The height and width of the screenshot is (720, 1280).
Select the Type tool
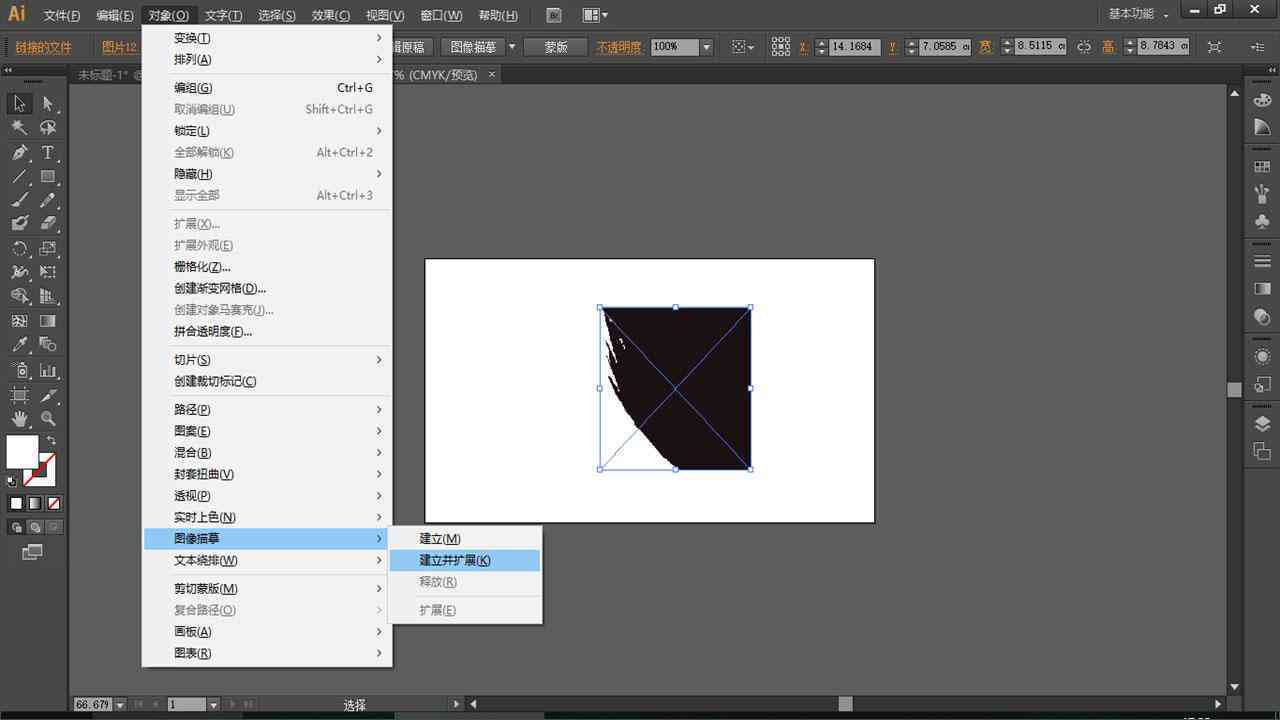pos(47,153)
